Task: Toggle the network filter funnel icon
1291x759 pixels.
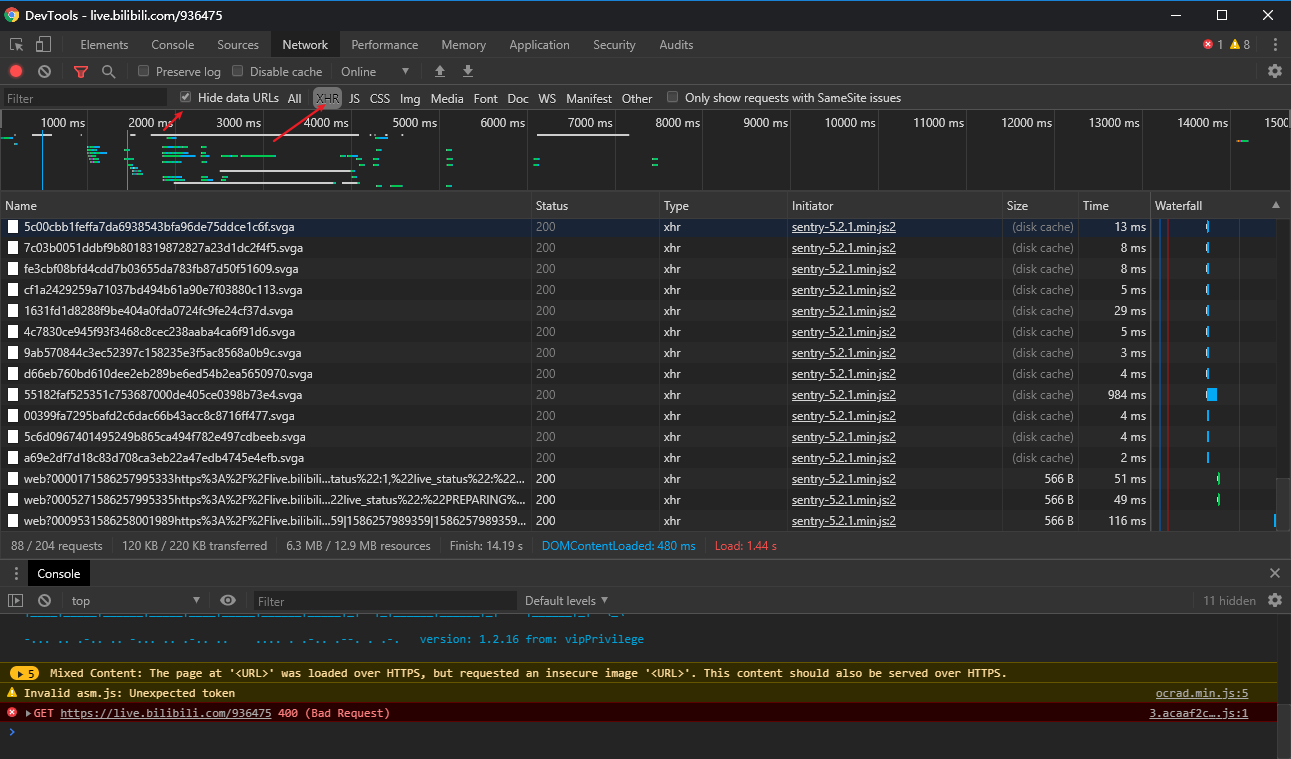Action: coord(81,72)
